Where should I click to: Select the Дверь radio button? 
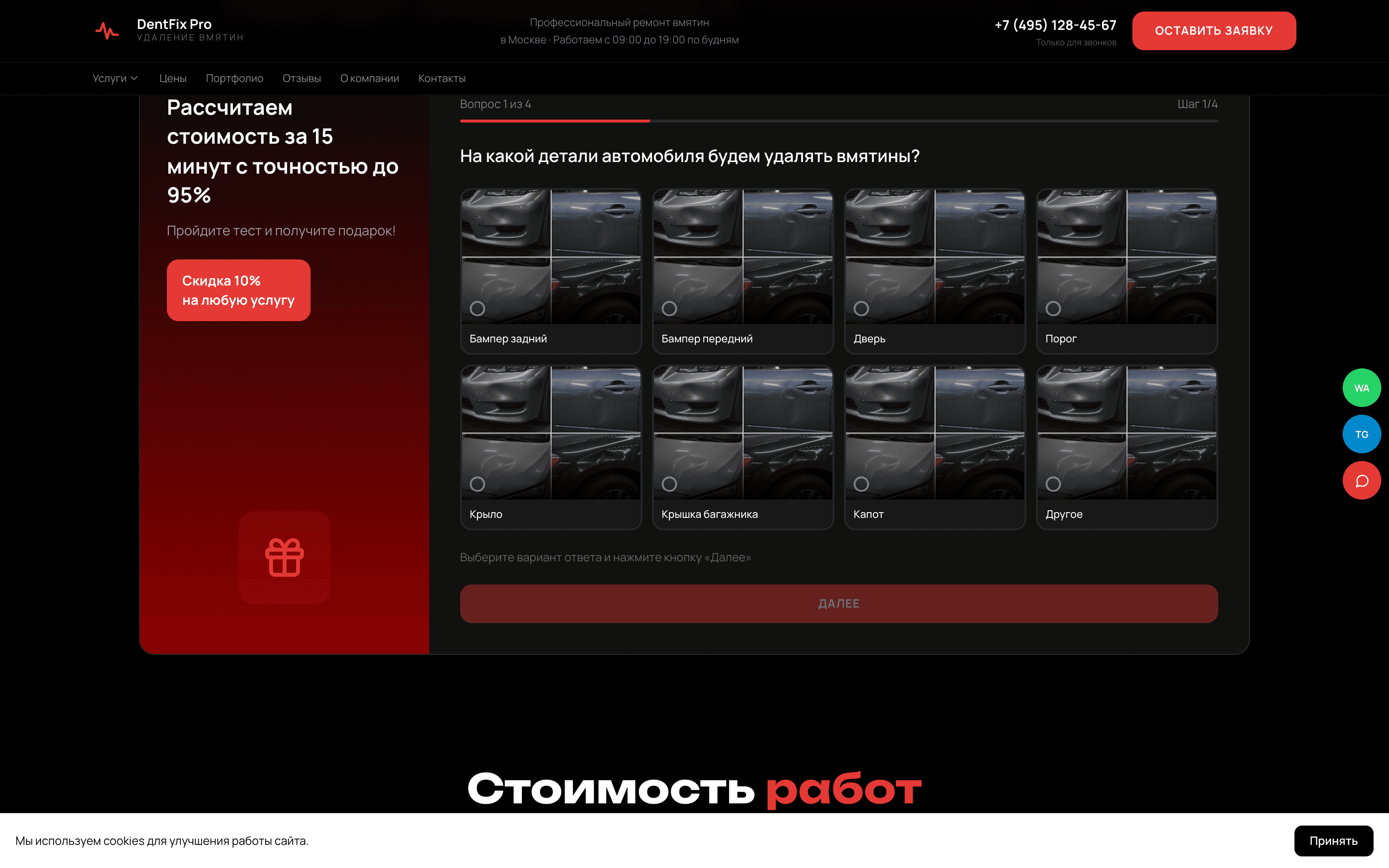[x=861, y=308]
